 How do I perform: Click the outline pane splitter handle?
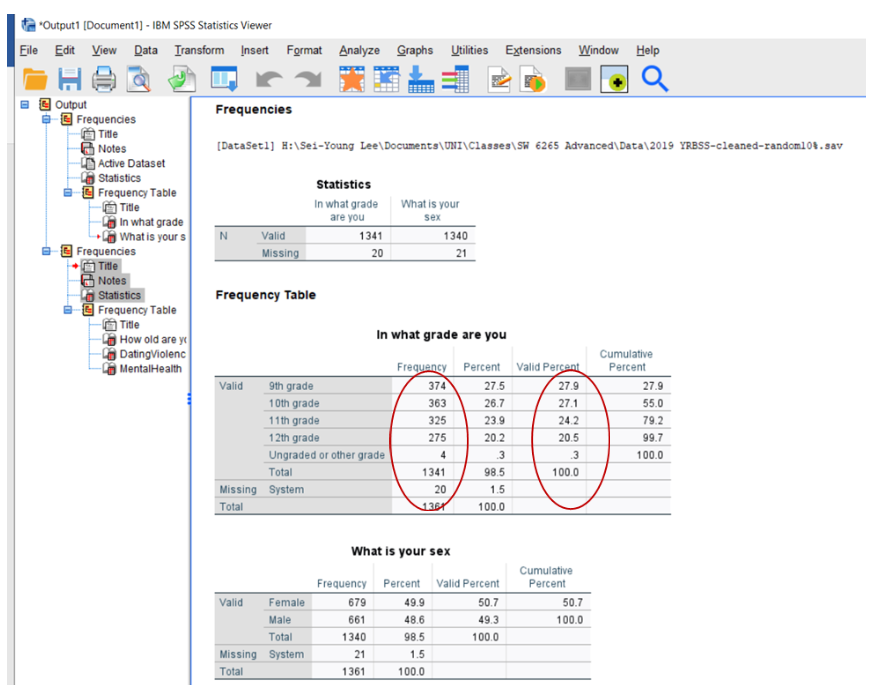pos(189,399)
